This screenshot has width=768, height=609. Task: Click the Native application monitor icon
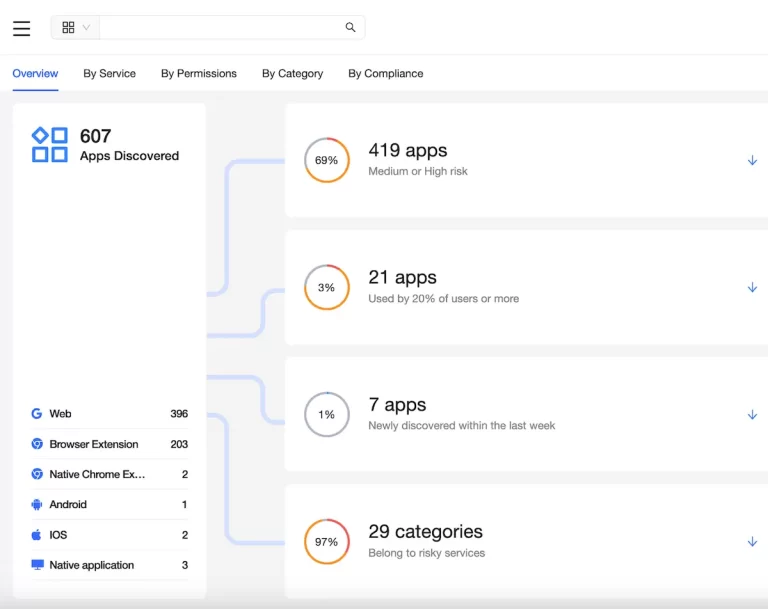[37, 565]
